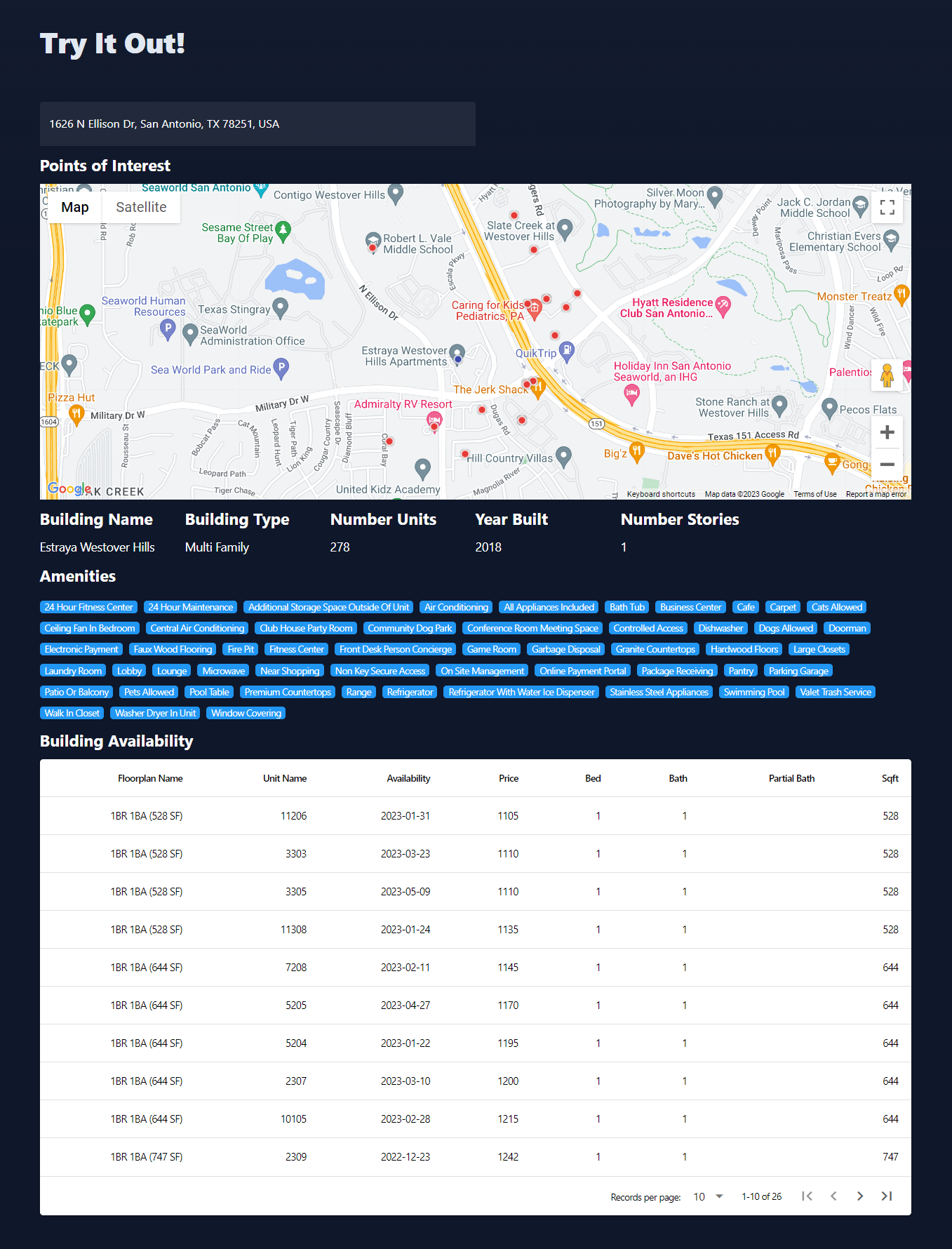Select Caring for Kids Pediatrics marker

pos(535,309)
